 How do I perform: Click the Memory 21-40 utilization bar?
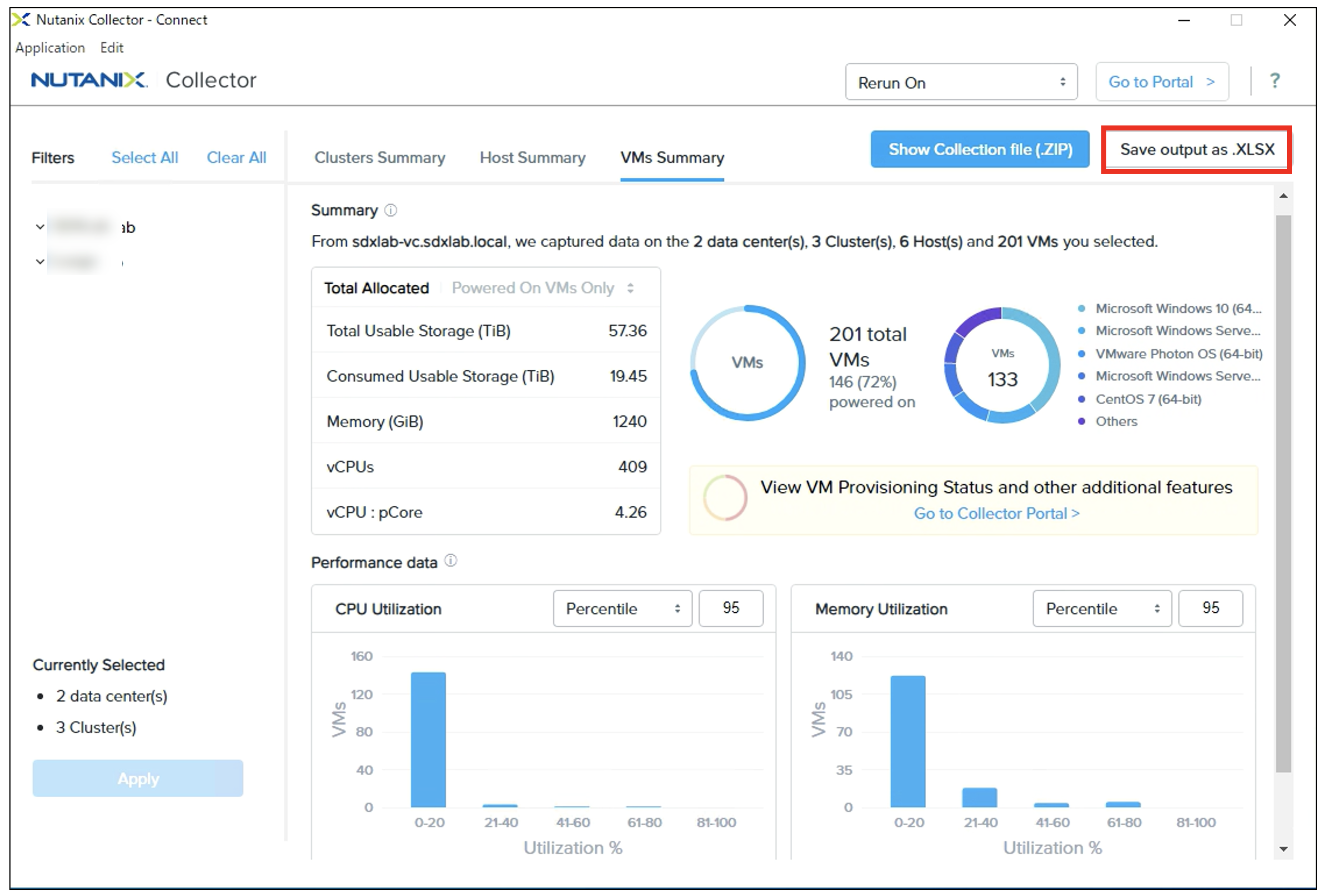[x=979, y=797]
